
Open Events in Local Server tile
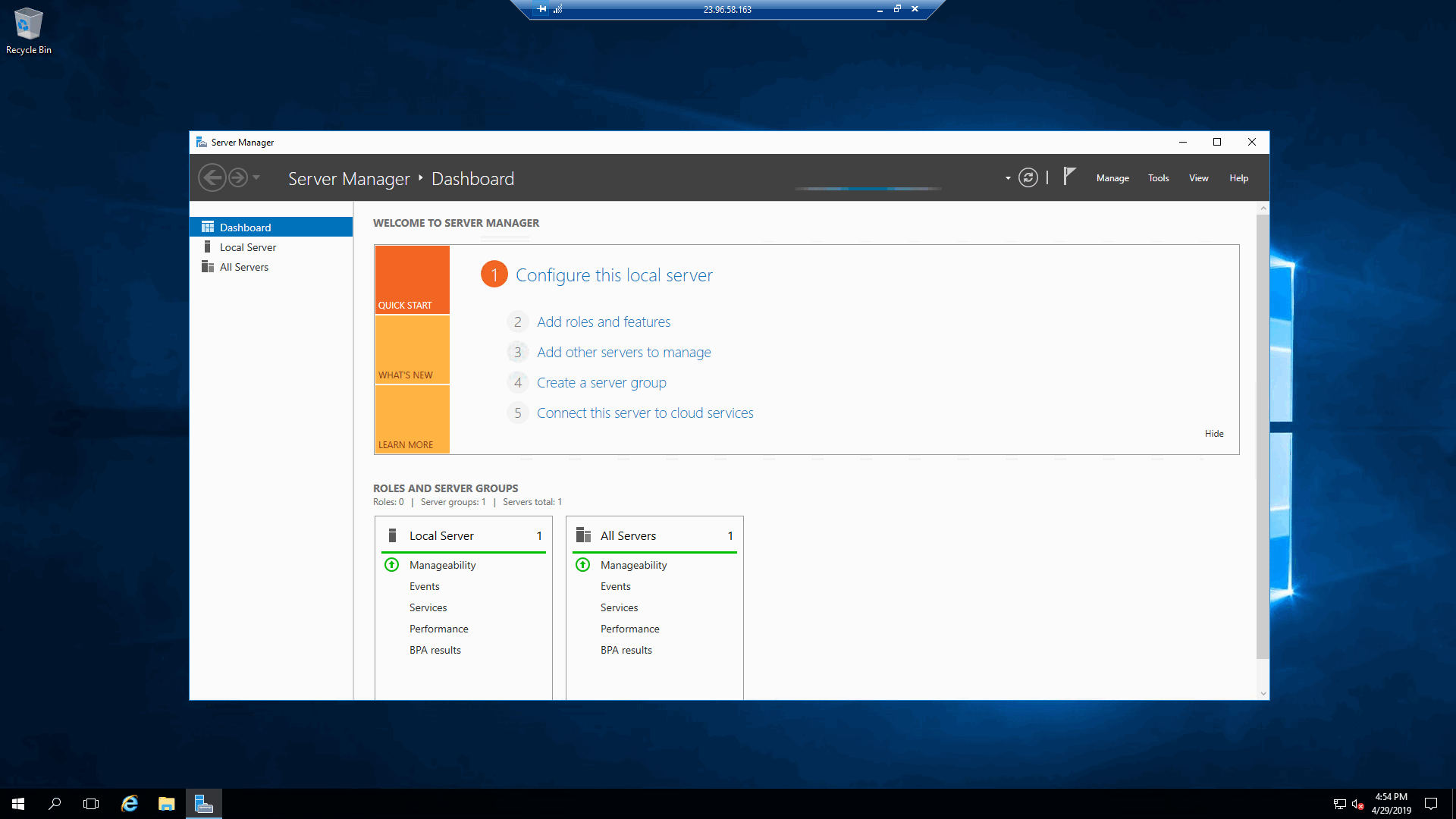click(425, 586)
